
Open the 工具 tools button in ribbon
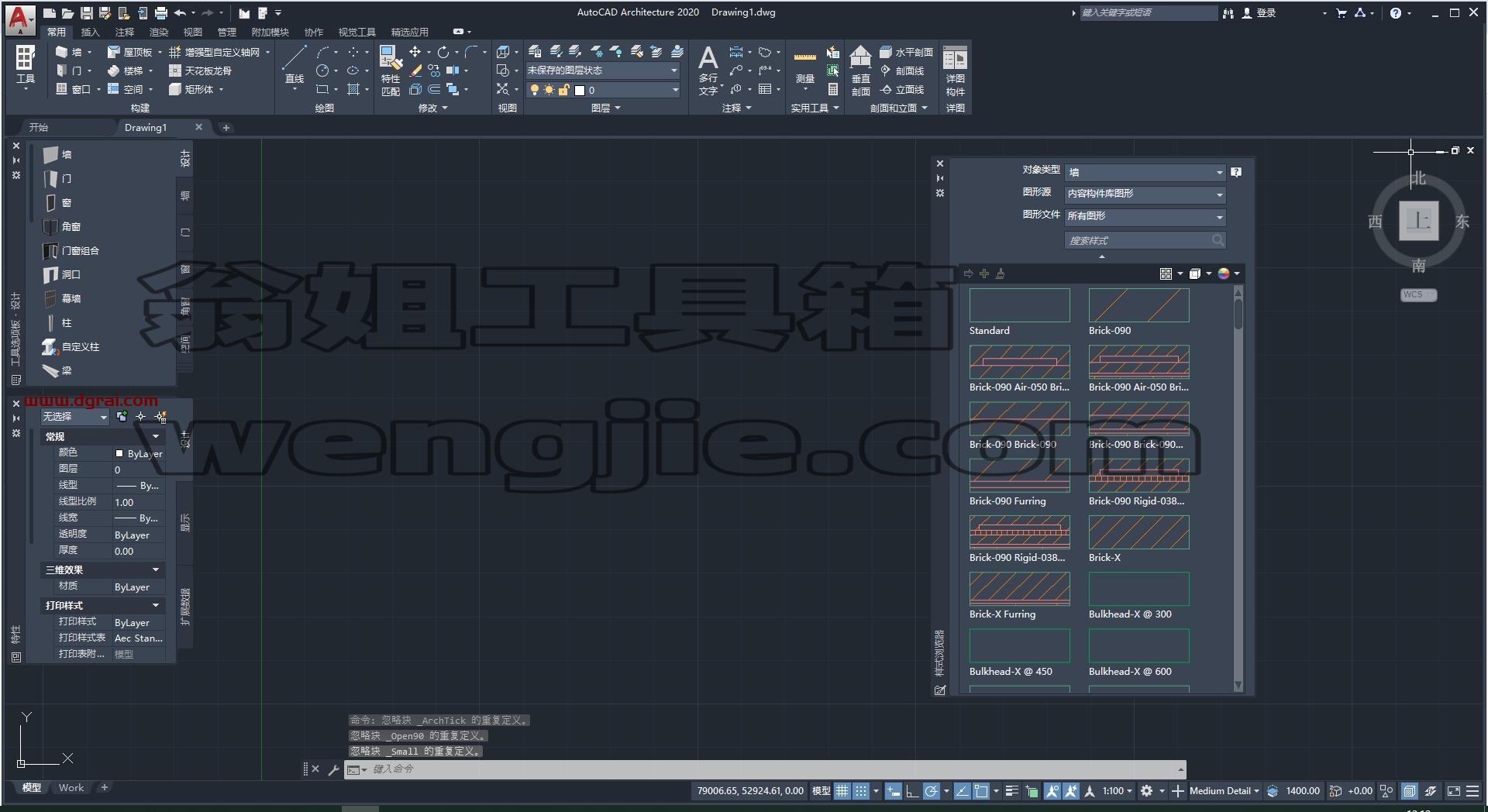coord(26,67)
